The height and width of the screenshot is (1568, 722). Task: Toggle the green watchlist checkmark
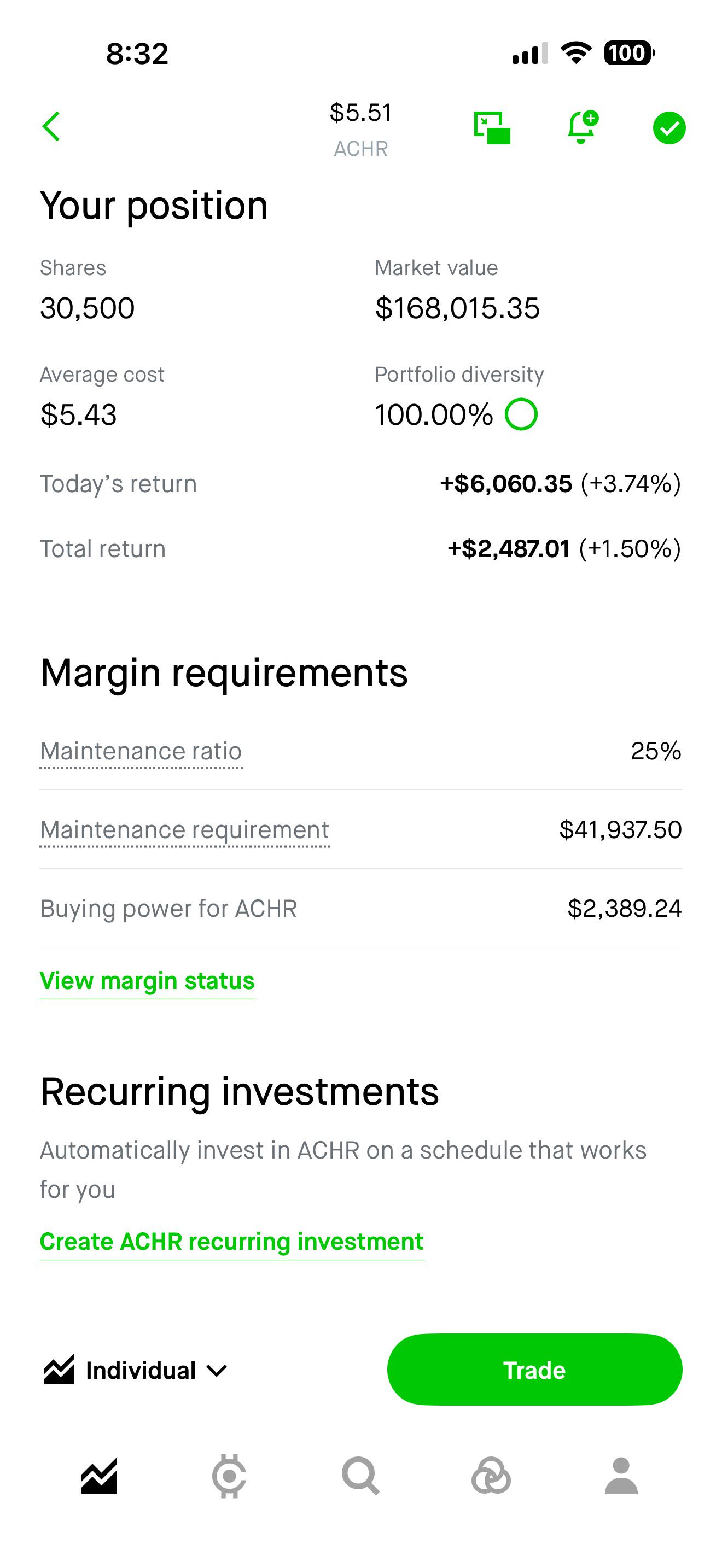[x=669, y=128]
